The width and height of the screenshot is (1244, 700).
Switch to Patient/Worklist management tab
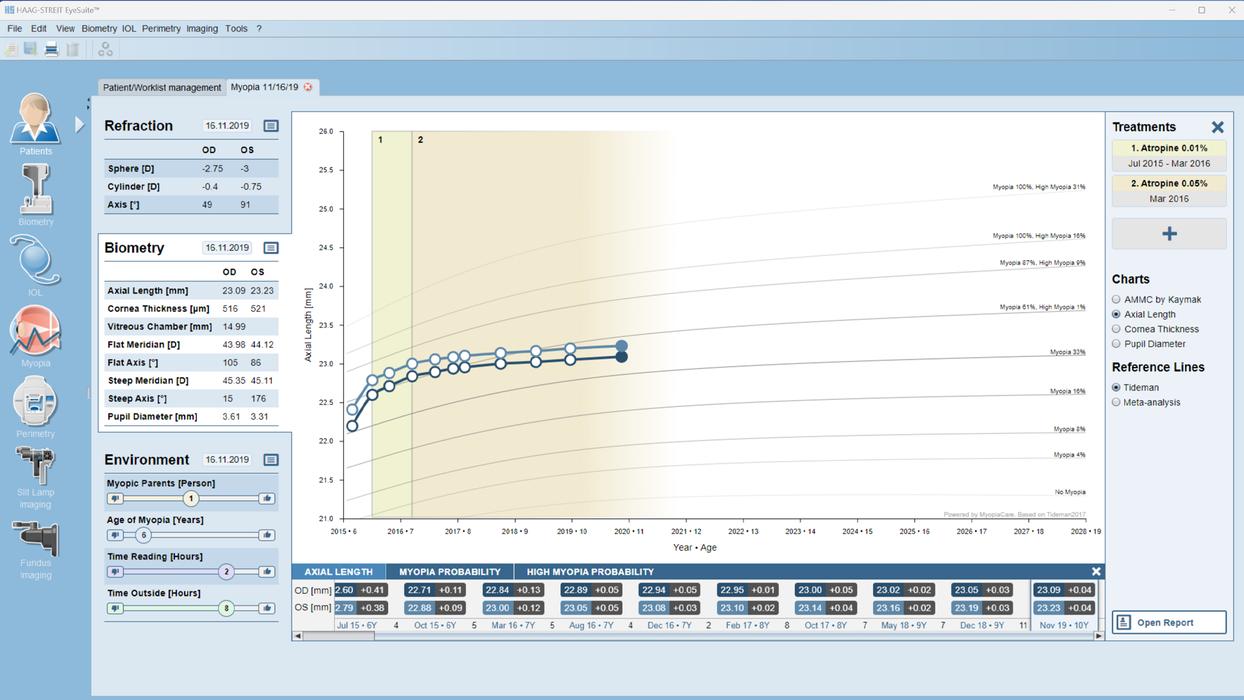[x=162, y=87]
